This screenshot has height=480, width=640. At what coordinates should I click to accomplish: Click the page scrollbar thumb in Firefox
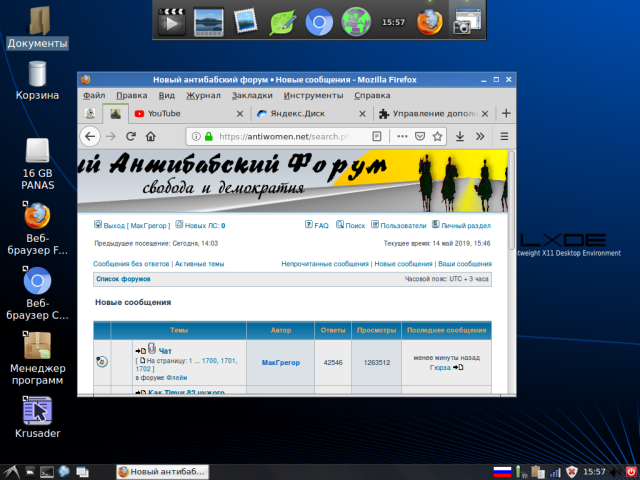[x=512, y=200]
